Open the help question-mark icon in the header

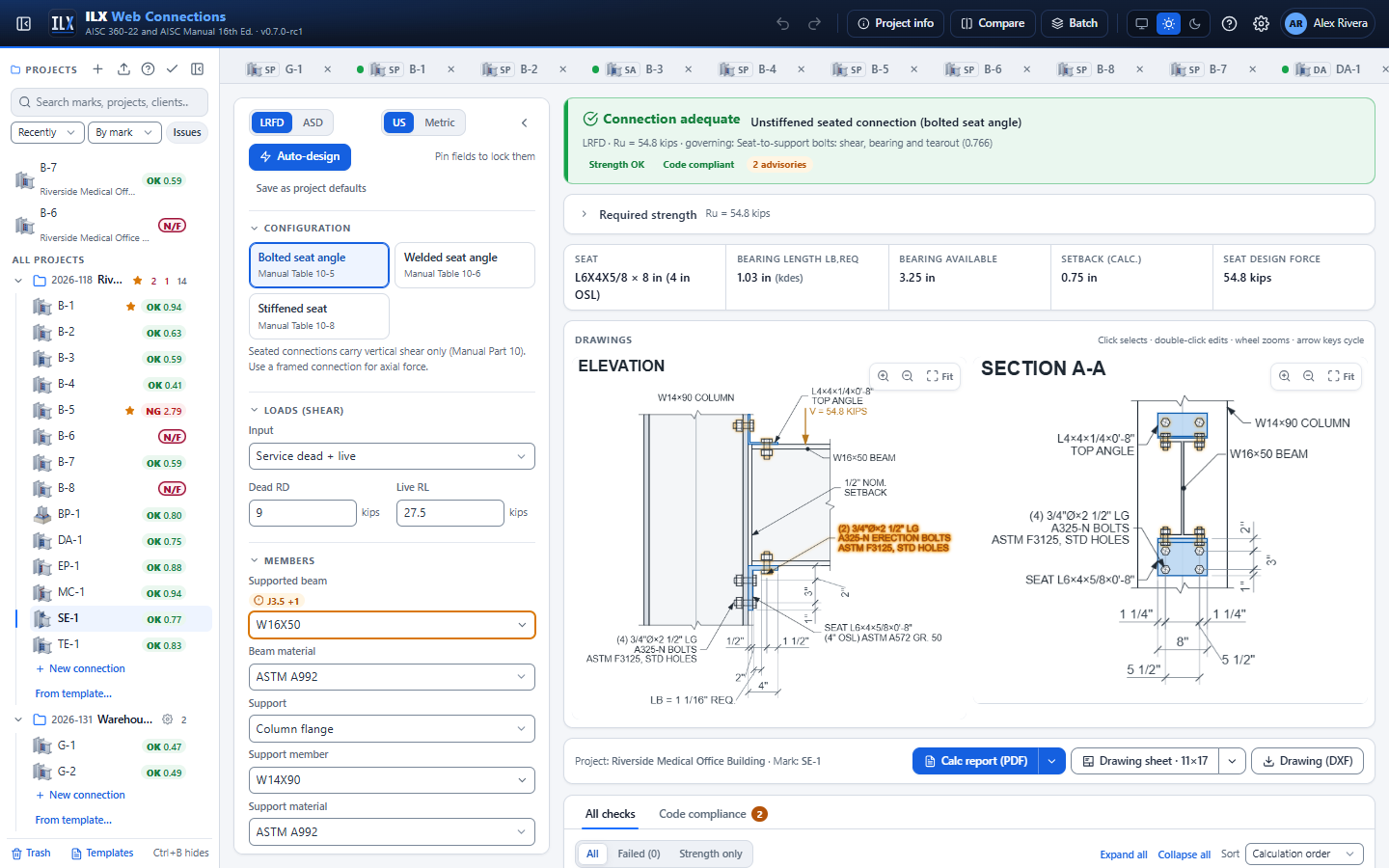click(1229, 23)
